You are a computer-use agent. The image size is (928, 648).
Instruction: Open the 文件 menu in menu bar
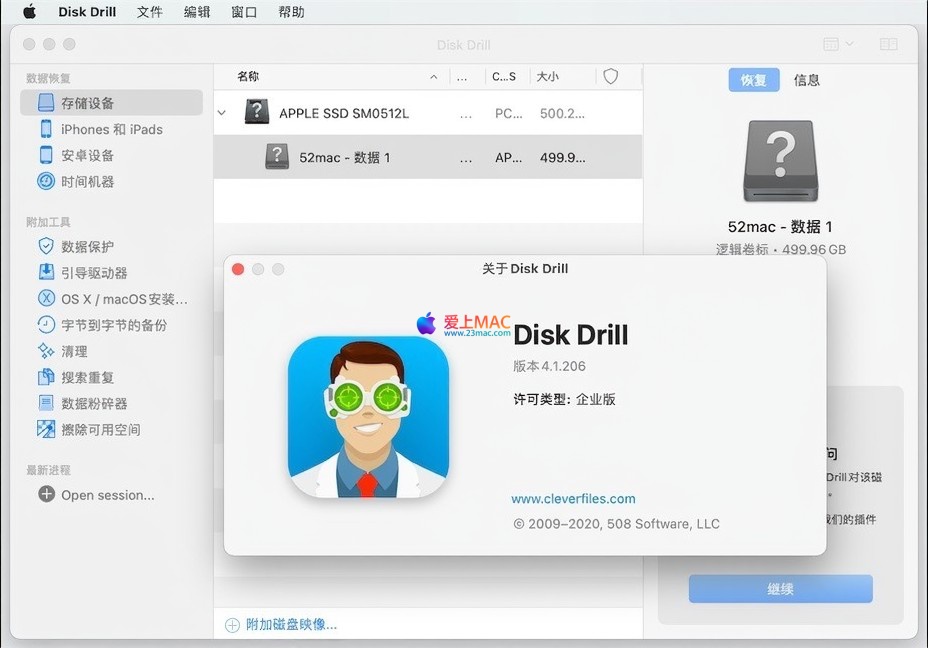(x=149, y=12)
